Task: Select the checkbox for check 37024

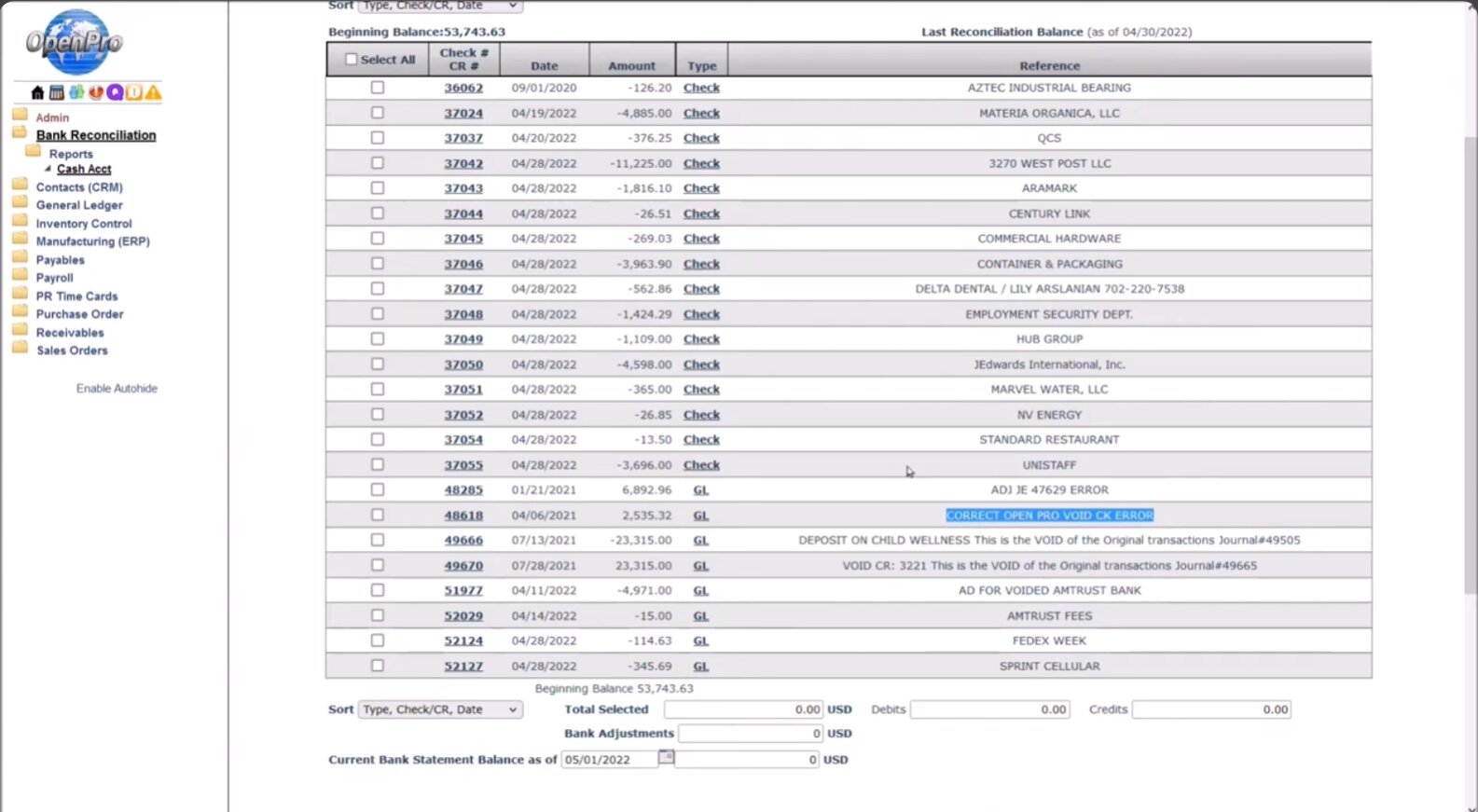Action: [x=378, y=112]
